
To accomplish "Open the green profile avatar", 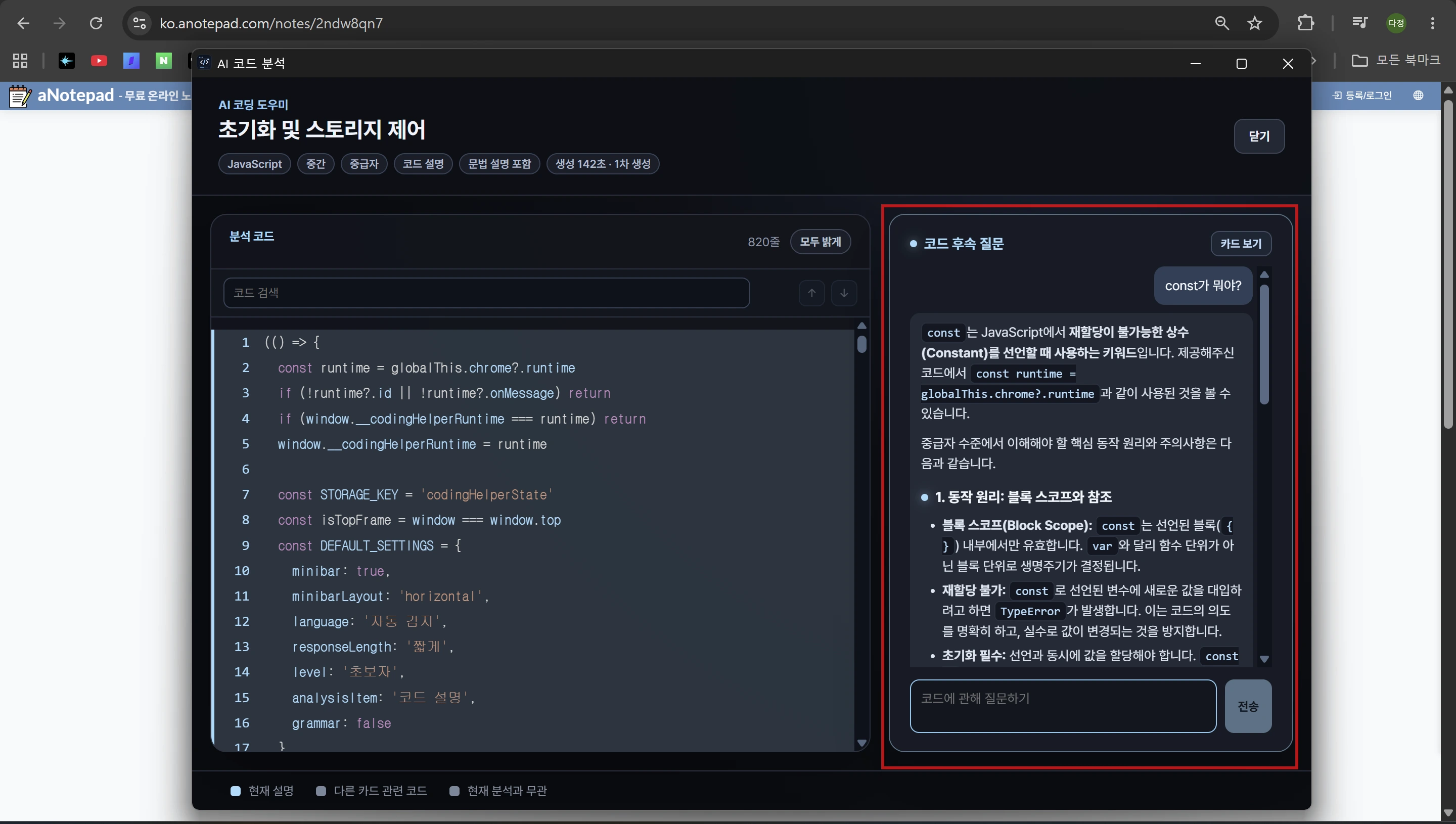I will 1396,23.
